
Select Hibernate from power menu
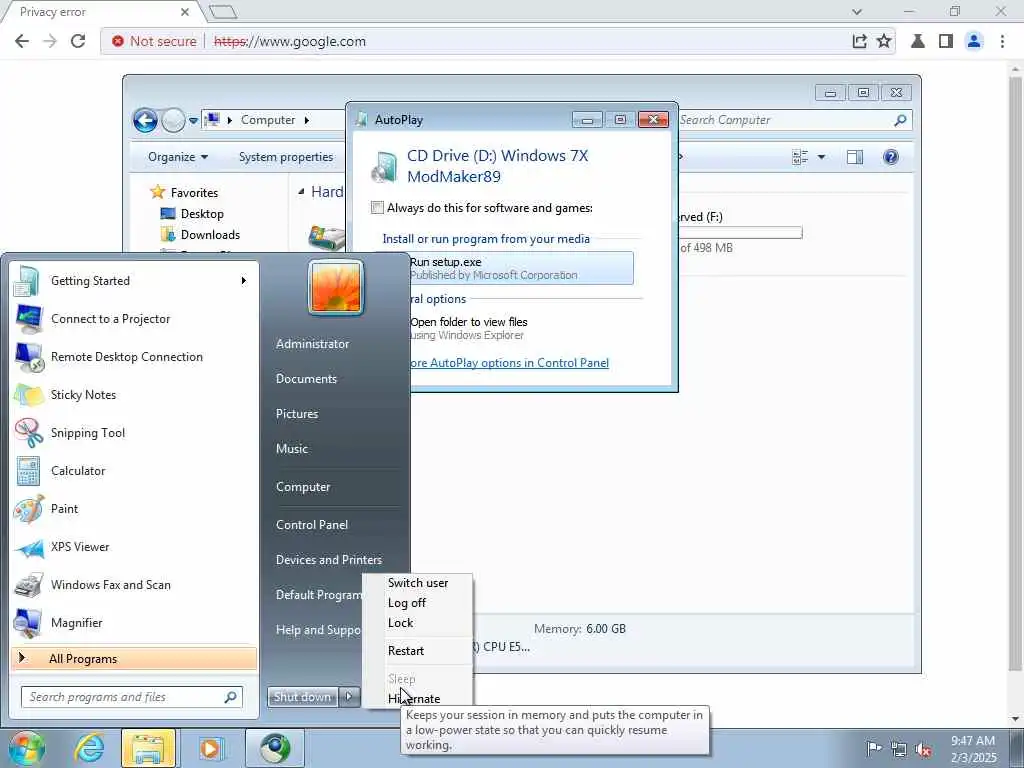tap(414, 699)
